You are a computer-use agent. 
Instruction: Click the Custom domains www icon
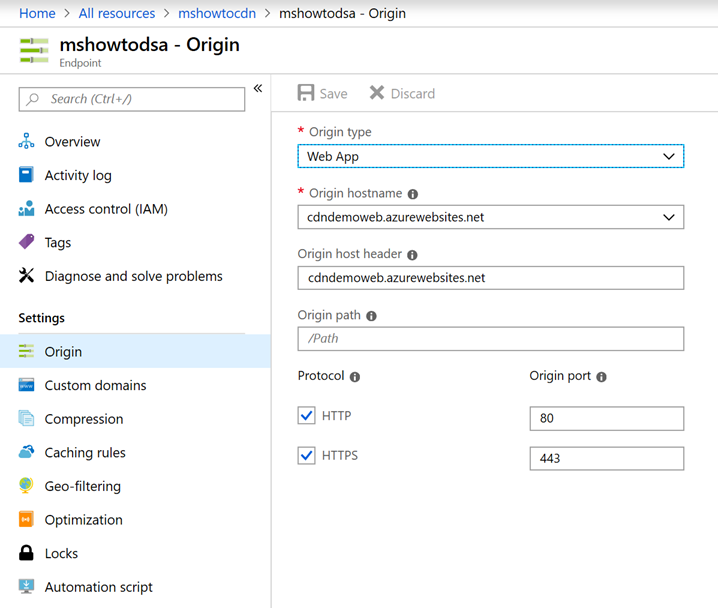[26, 385]
